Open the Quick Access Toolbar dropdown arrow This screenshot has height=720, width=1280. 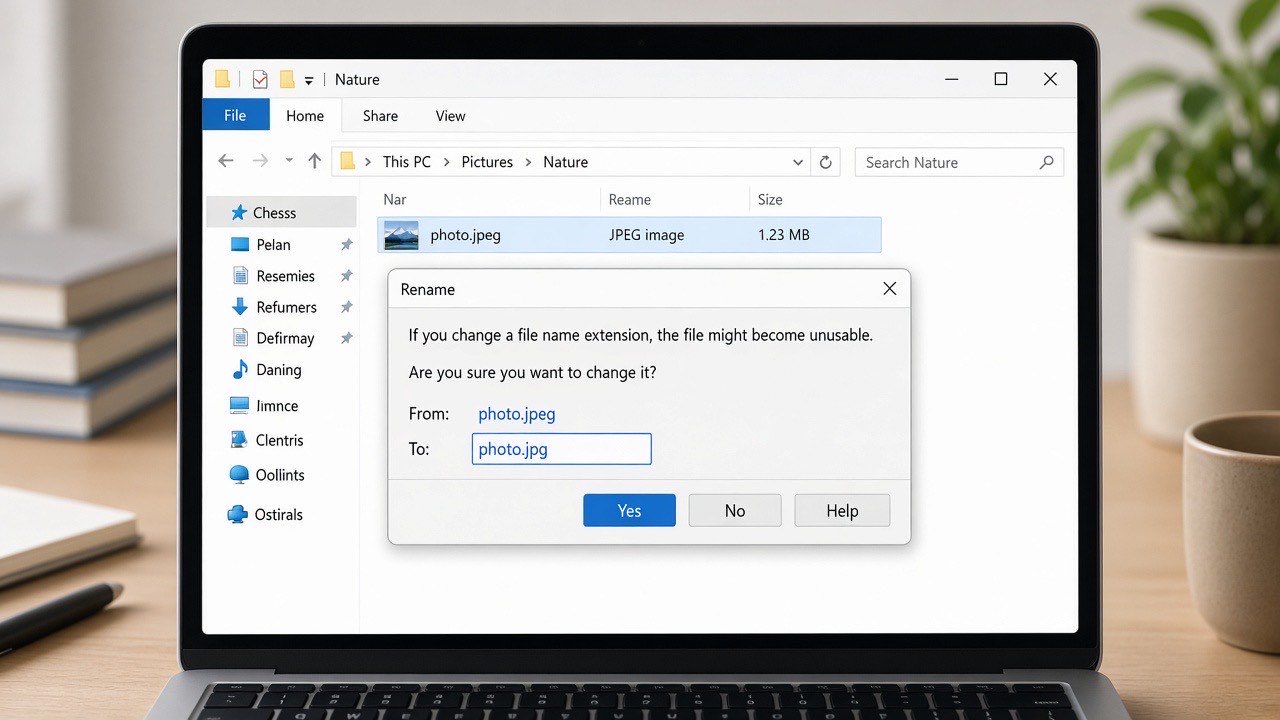309,80
